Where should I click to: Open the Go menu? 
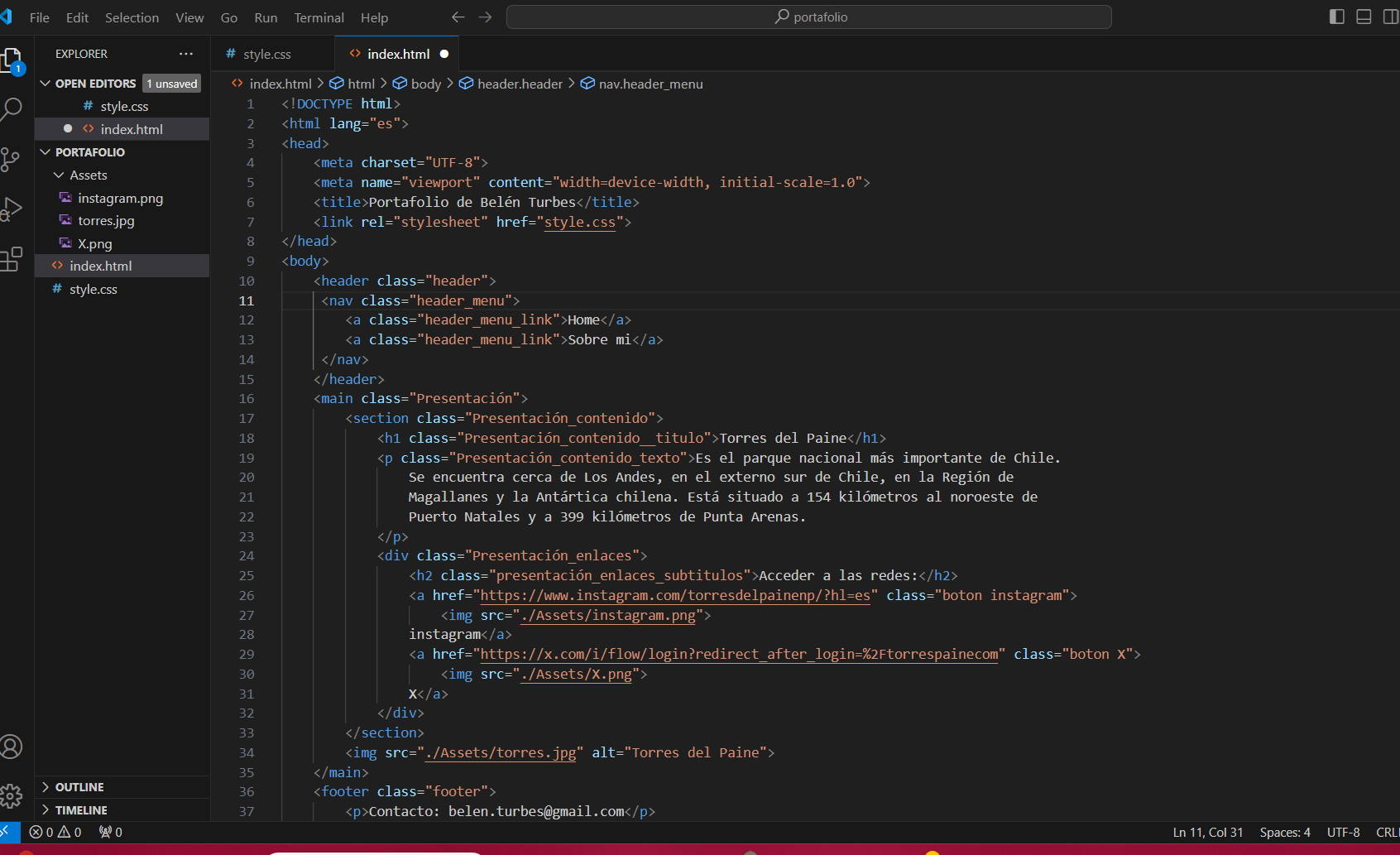click(x=229, y=17)
